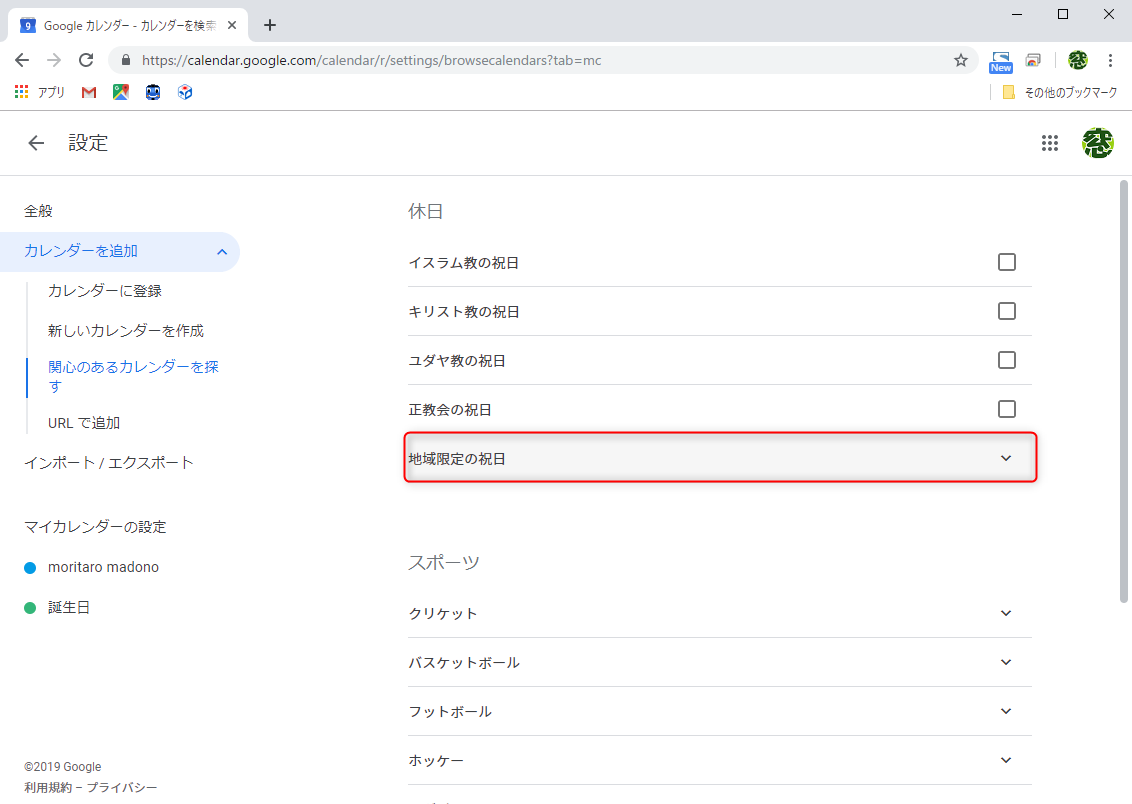Open the blue face bookmark icon
This screenshot has width=1132, height=804.
click(152, 92)
